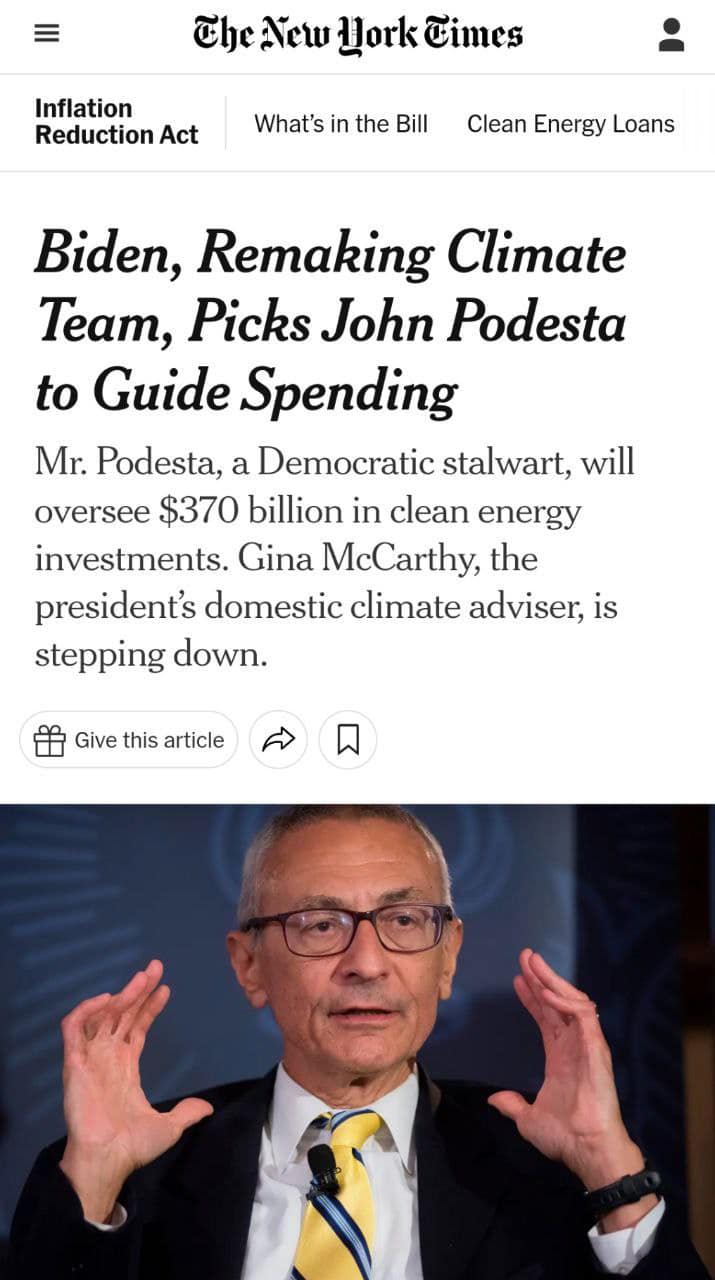Click the yellow striped tie in photo
715x1280 pixels.
(x=338, y=1190)
